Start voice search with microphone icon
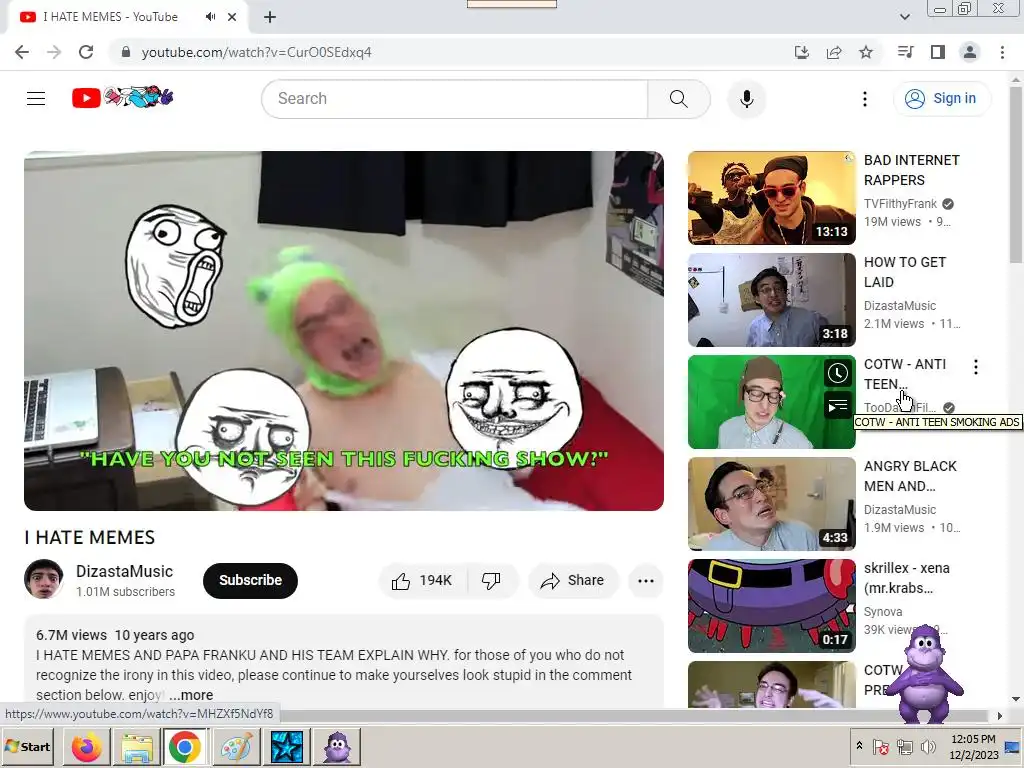Image resolution: width=1024 pixels, height=768 pixels. (746, 99)
